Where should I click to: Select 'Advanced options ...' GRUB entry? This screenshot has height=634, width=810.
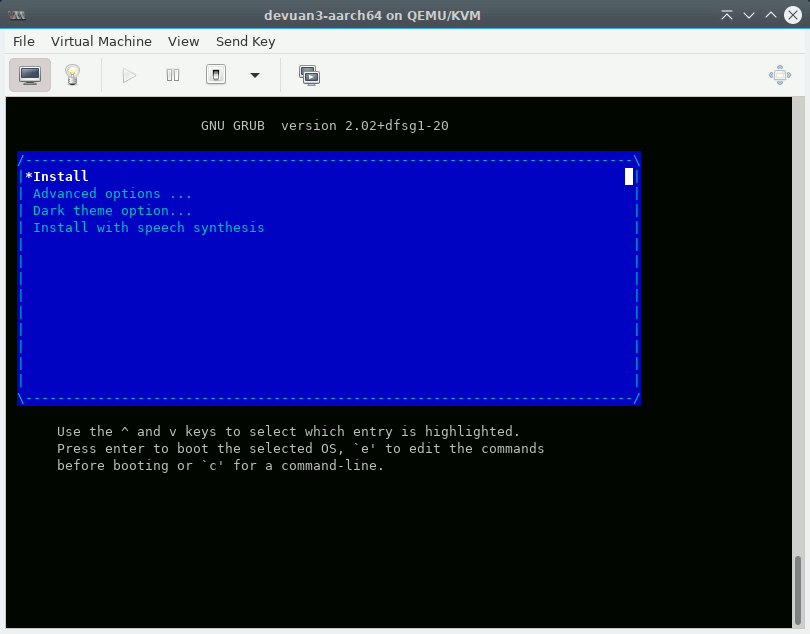pos(328,194)
